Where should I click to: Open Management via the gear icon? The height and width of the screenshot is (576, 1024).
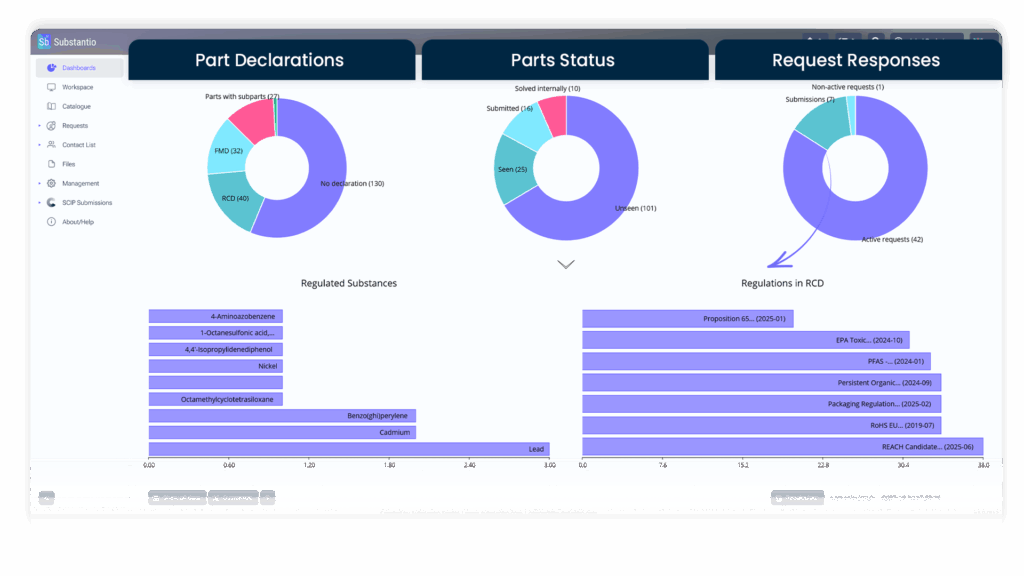51,183
